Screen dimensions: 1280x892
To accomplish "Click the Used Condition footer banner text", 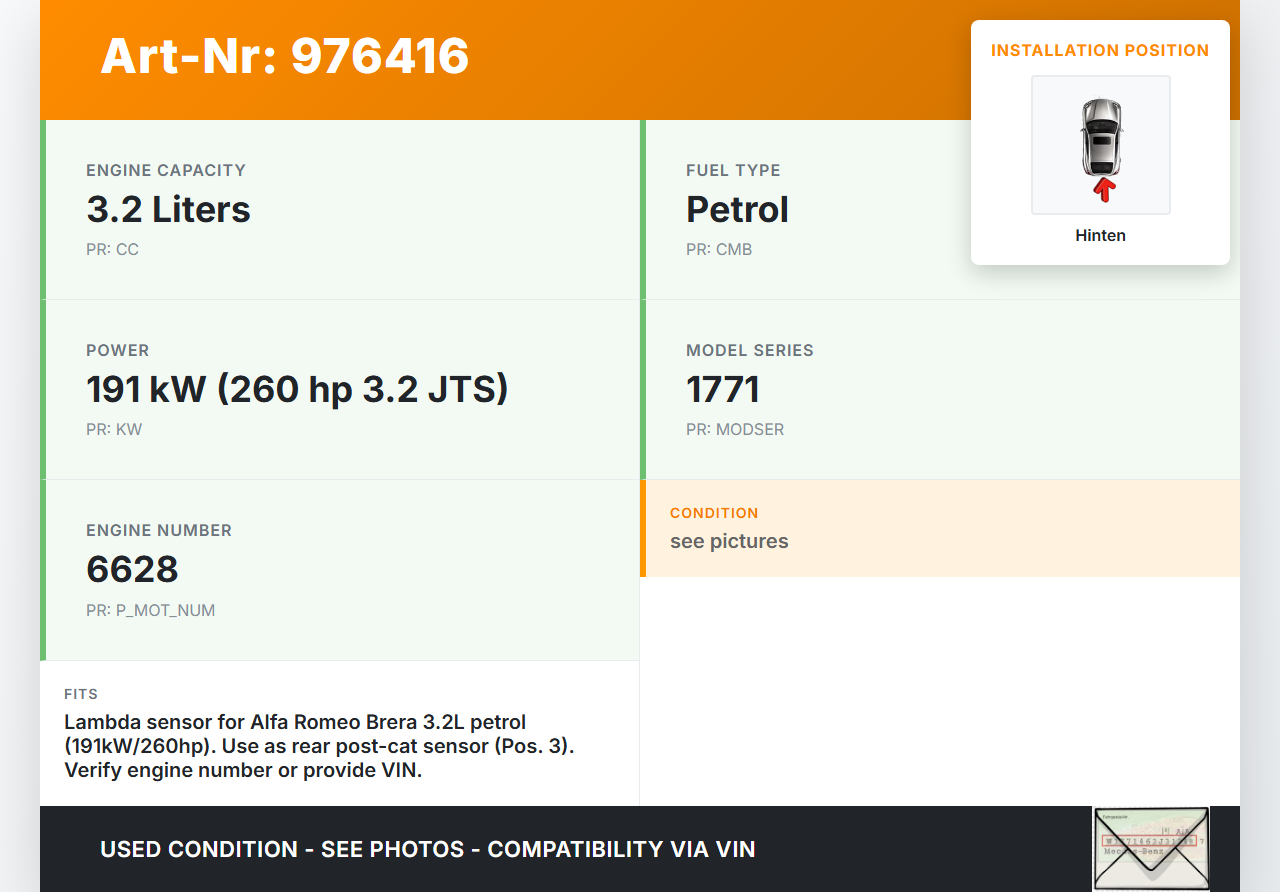I will (x=427, y=849).
